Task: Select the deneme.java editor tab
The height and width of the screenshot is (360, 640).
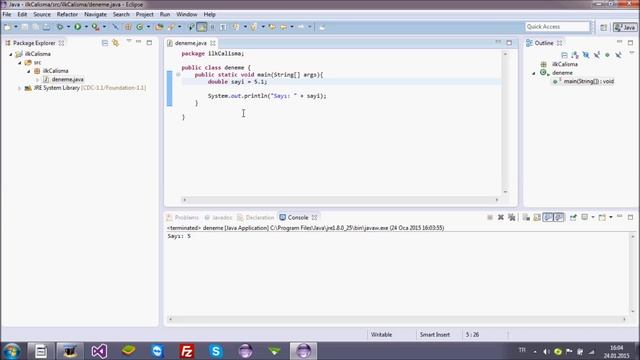Action: point(191,43)
